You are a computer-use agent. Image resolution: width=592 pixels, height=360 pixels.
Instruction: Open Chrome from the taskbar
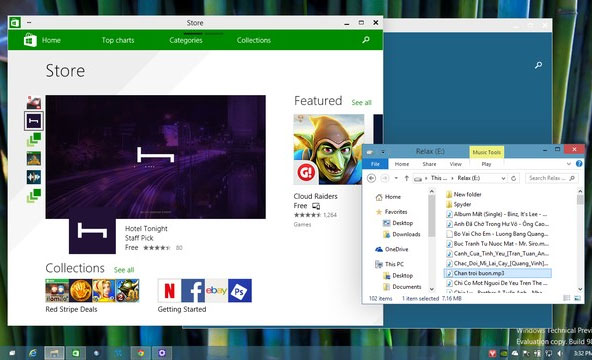[141, 353]
